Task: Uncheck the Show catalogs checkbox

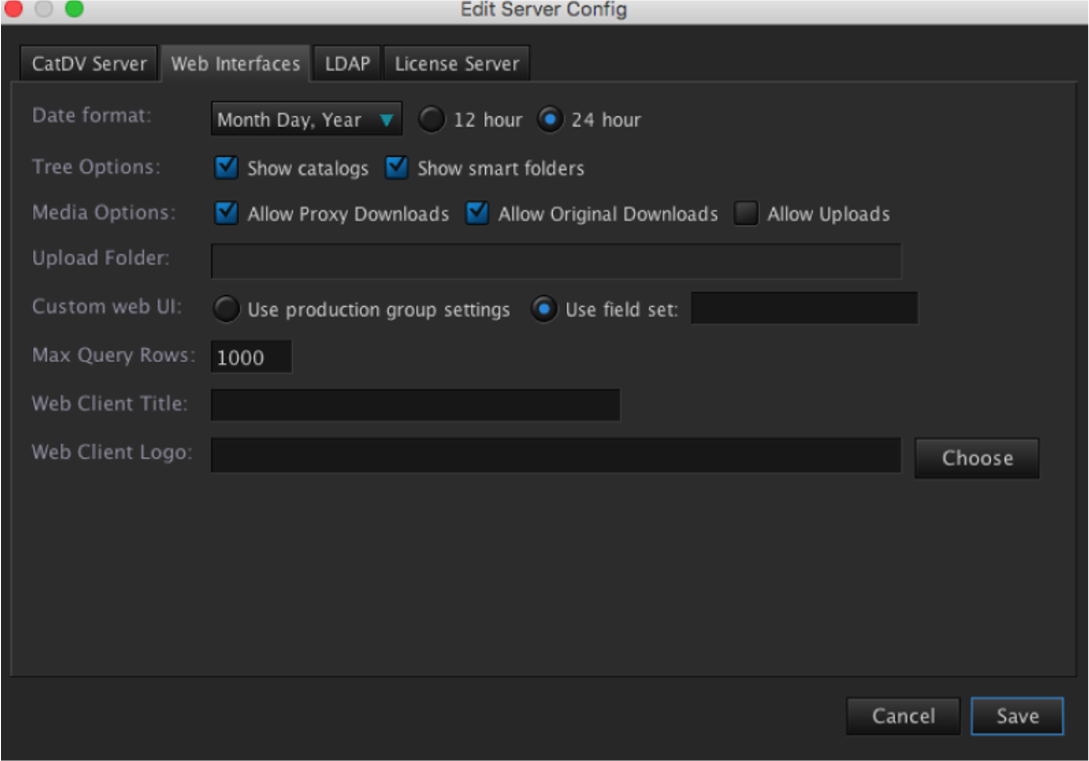Action: click(x=227, y=168)
